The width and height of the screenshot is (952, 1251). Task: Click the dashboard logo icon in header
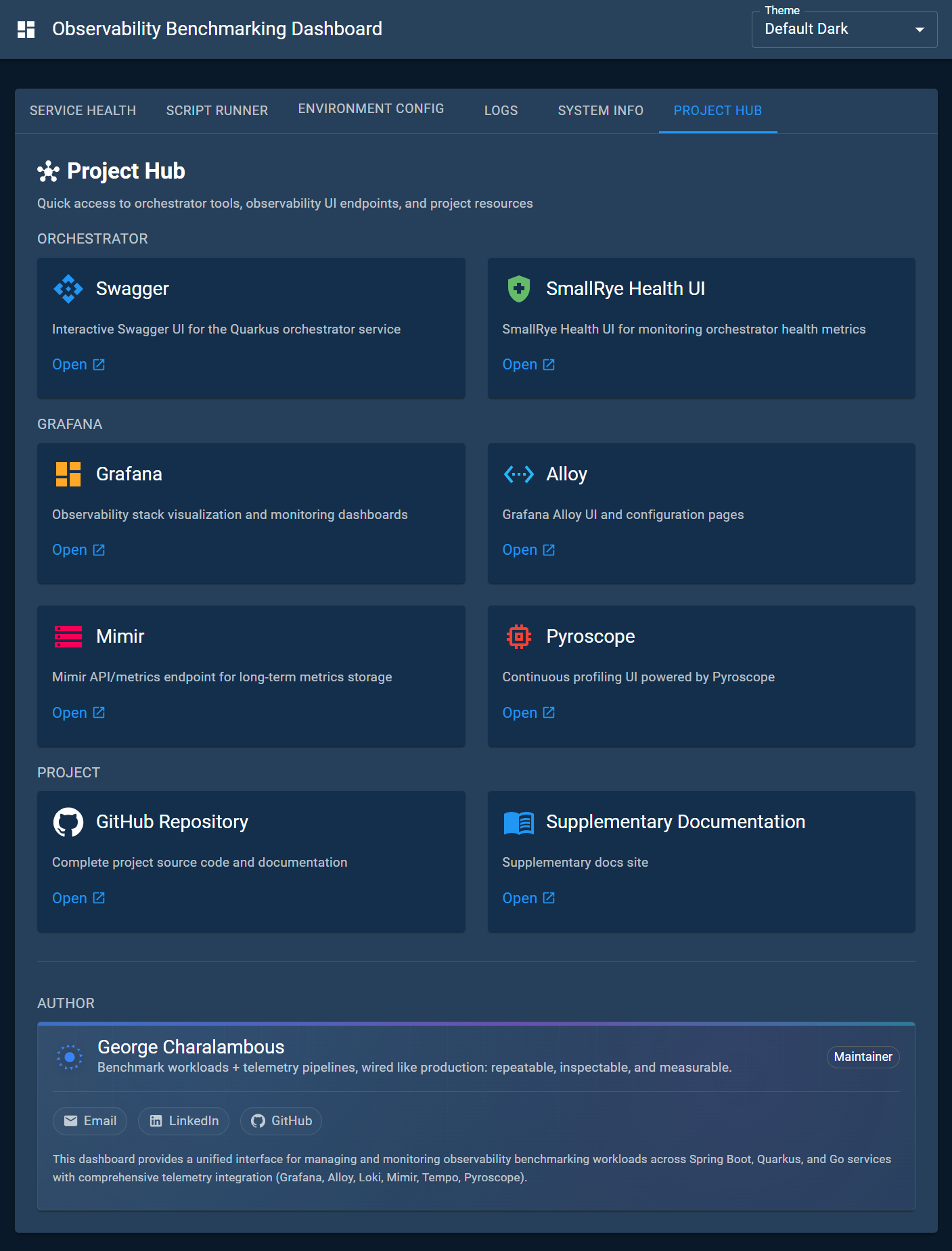26,29
